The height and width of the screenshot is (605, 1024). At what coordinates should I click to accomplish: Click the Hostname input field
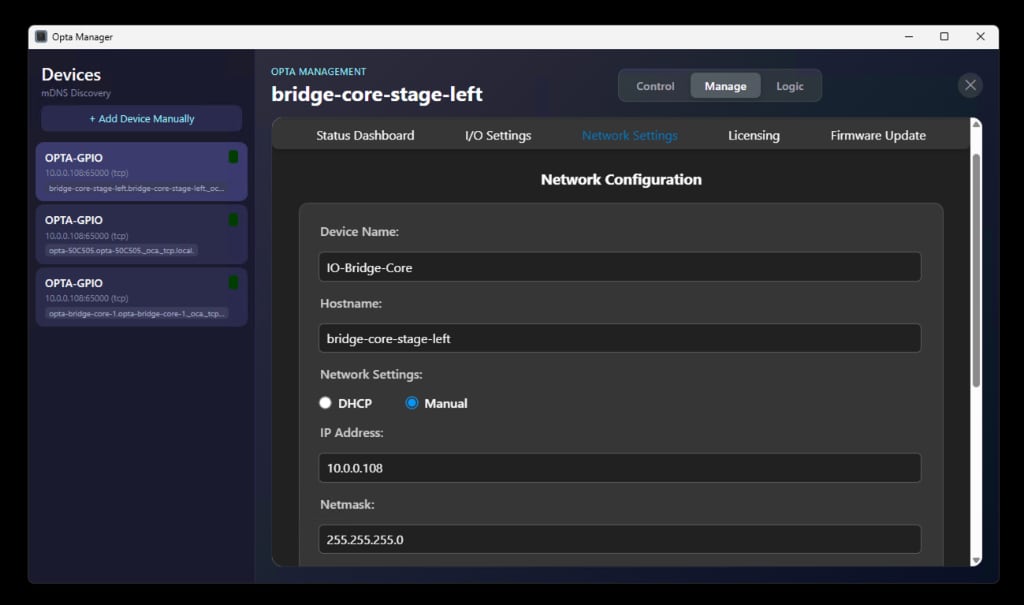click(x=620, y=338)
